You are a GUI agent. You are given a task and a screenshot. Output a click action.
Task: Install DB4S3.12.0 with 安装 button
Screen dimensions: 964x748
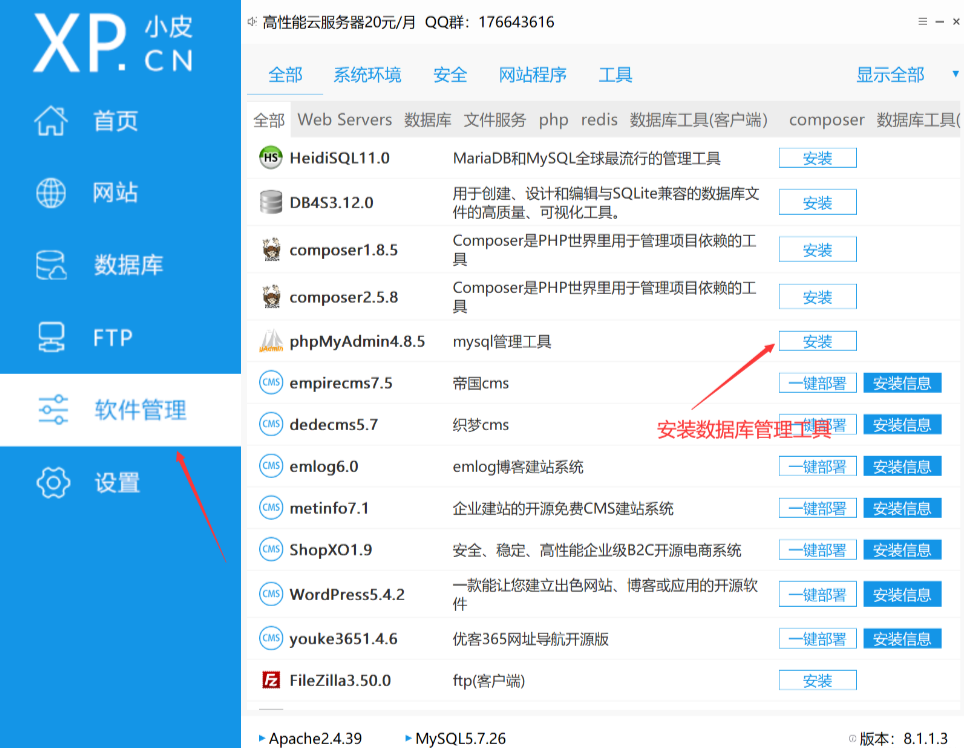[x=818, y=202]
